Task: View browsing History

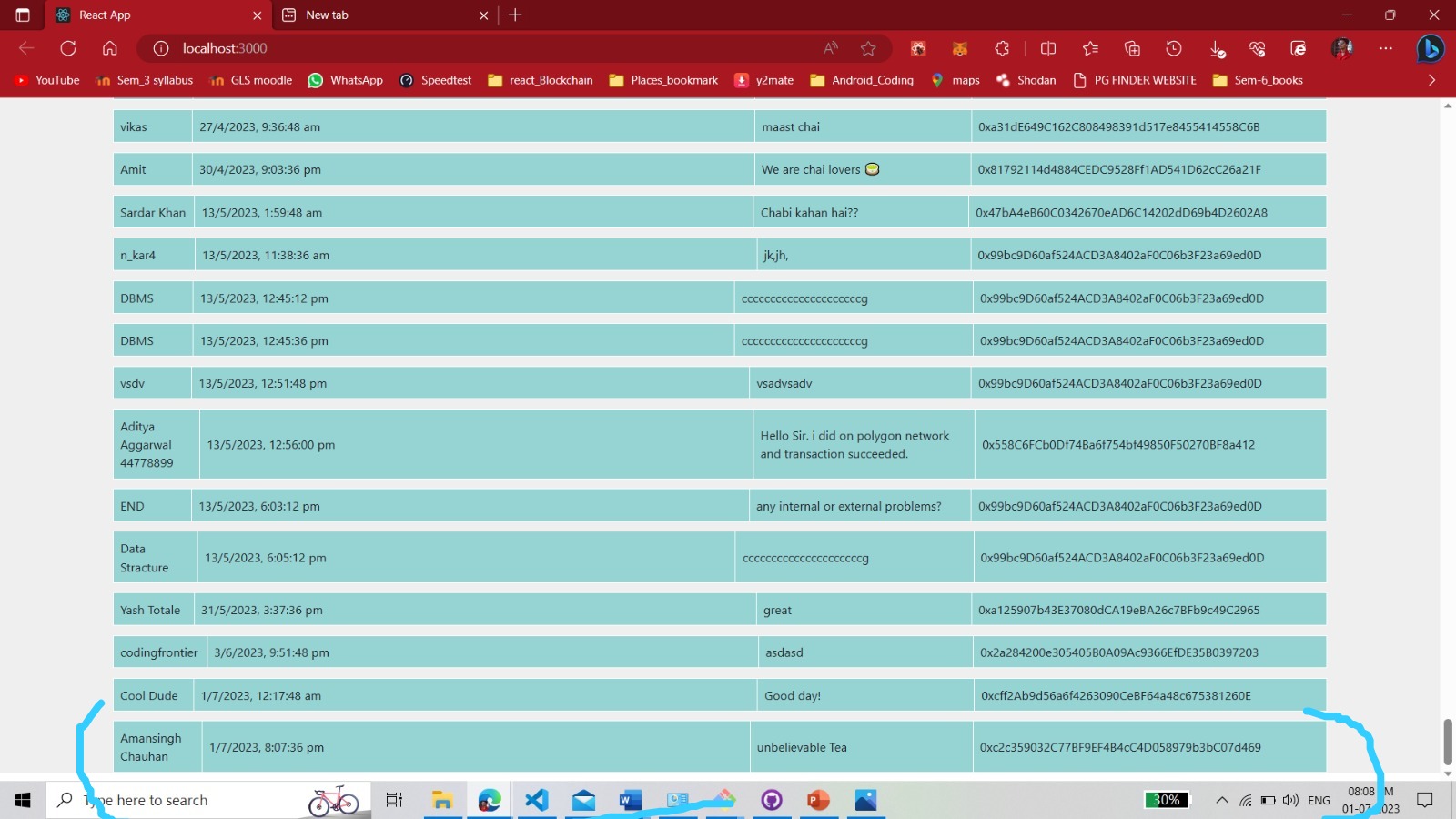Action: pyautogui.click(x=1174, y=48)
